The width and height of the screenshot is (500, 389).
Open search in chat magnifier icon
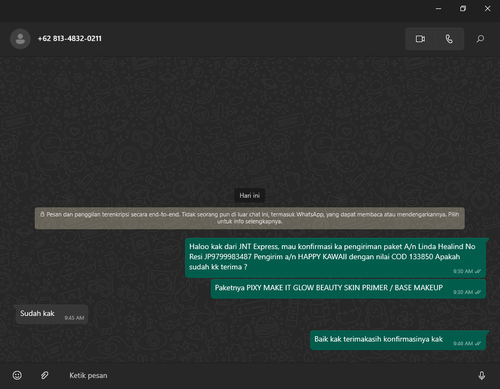(480, 39)
